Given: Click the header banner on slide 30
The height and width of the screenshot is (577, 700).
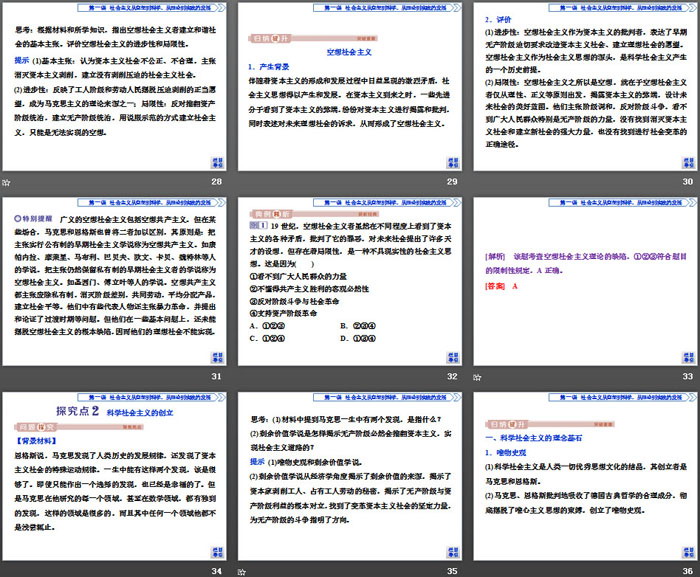Looking at the screenshot, I should [585, 8].
